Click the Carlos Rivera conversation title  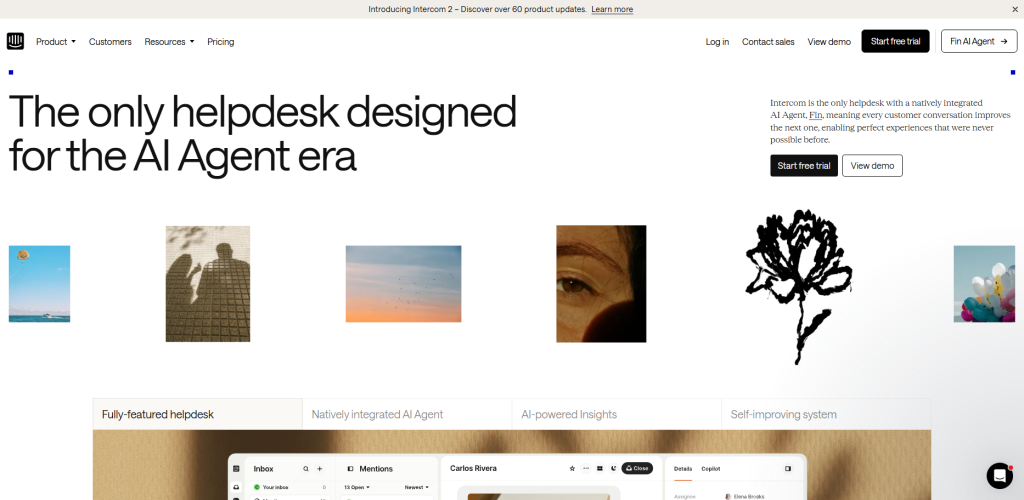pos(473,468)
